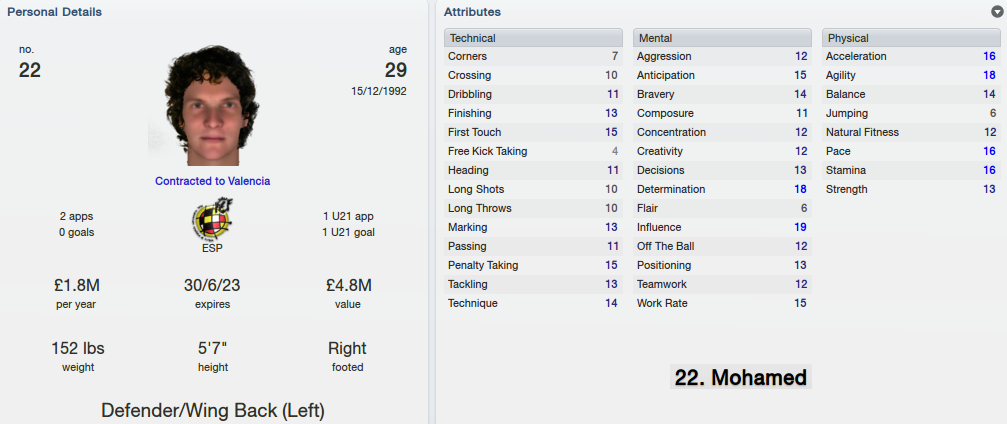The image size is (1007, 424).
Task: Click the Spain national team badge
Action: [x=212, y=218]
